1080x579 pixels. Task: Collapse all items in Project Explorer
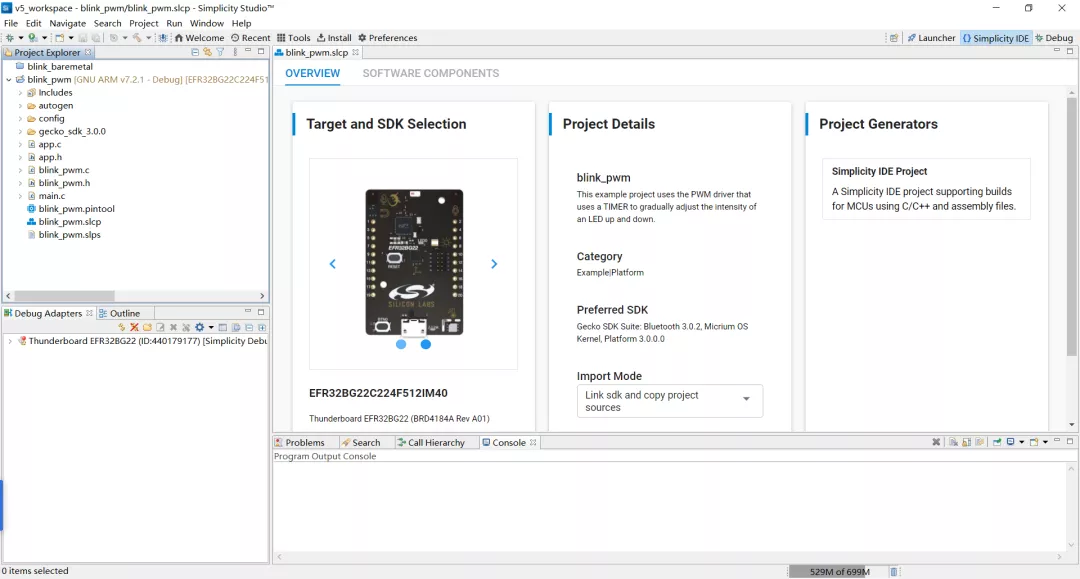[x=195, y=52]
